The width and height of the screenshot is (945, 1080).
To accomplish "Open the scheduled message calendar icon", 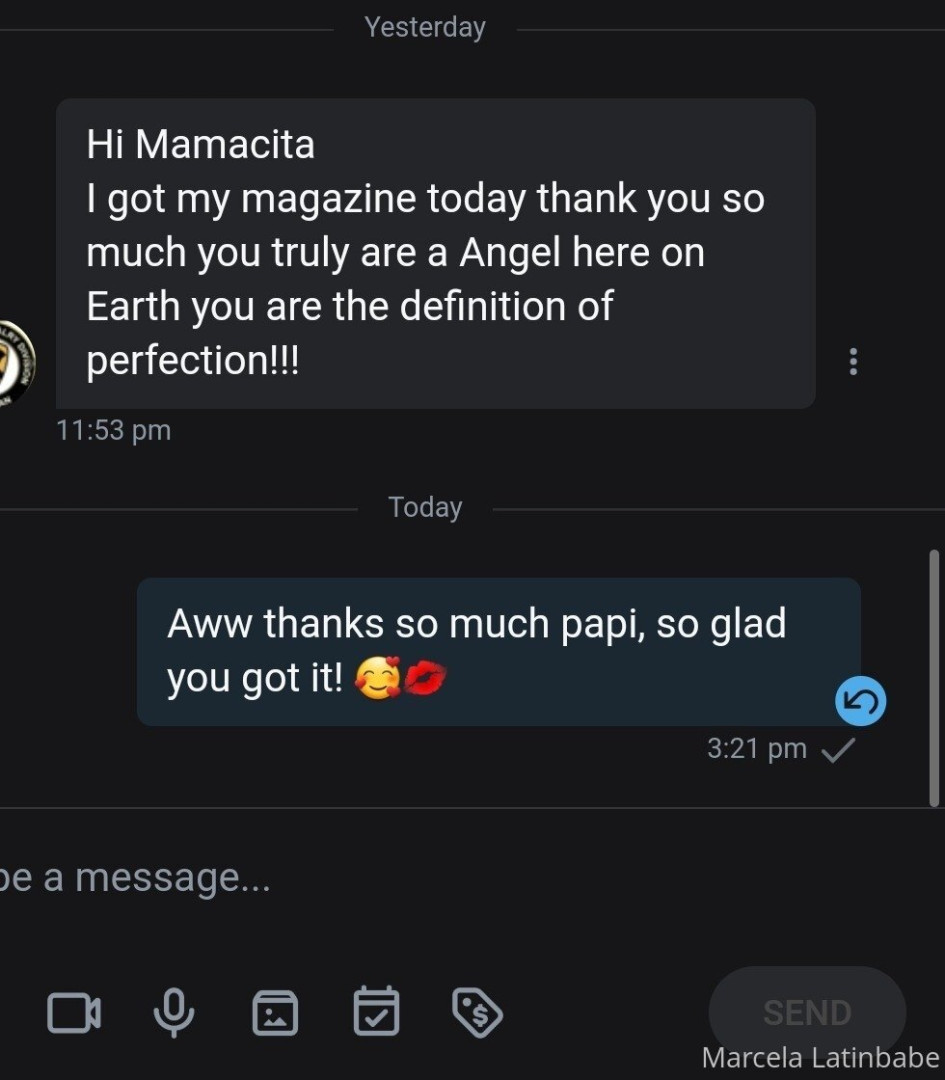I will [377, 1013].
